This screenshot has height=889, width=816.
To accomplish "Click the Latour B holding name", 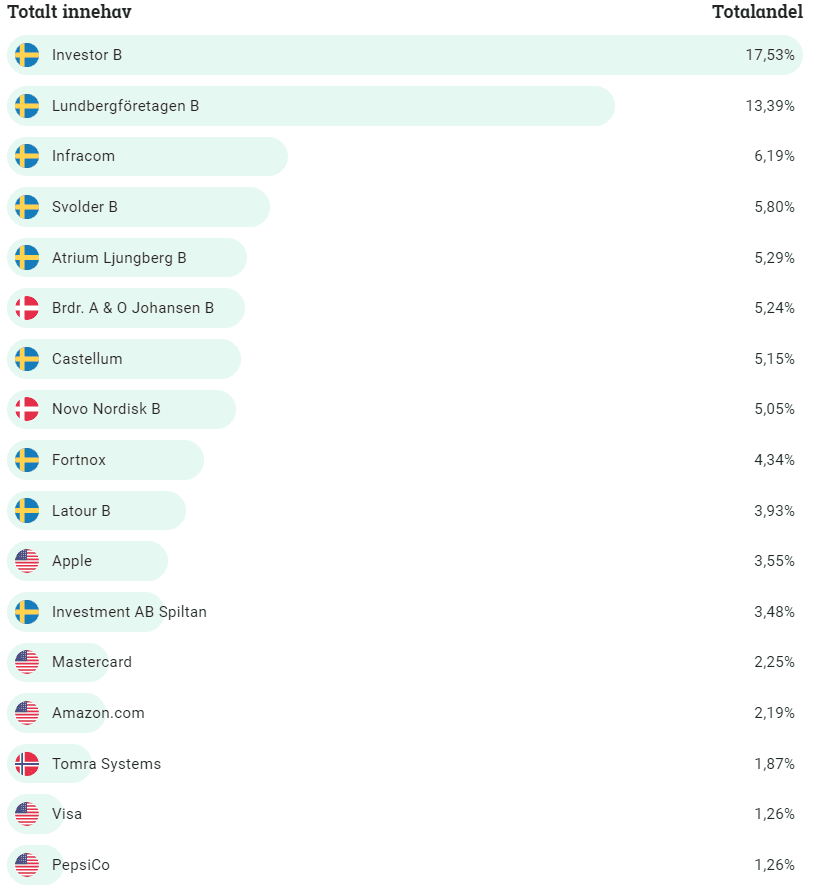I will 81,511.
